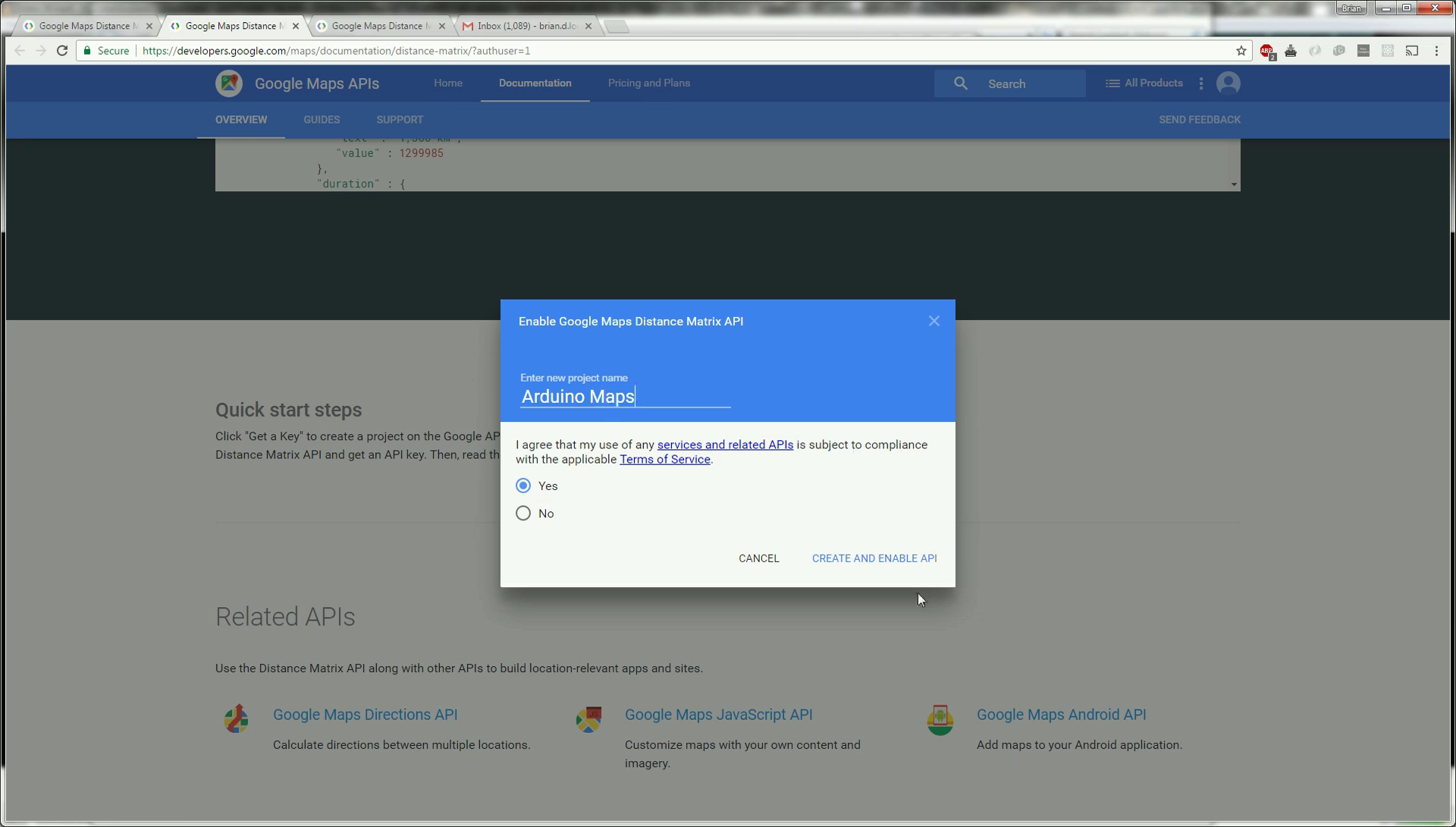Click the search magnifier icon
Viewport: 1456px width, 827px height.
point(961,83)
